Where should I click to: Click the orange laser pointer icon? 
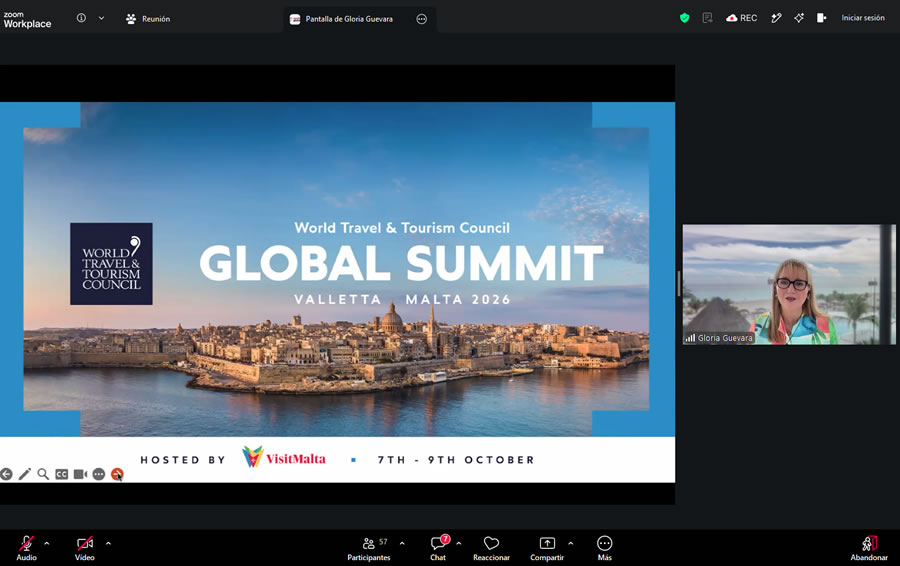click(117, 474)
